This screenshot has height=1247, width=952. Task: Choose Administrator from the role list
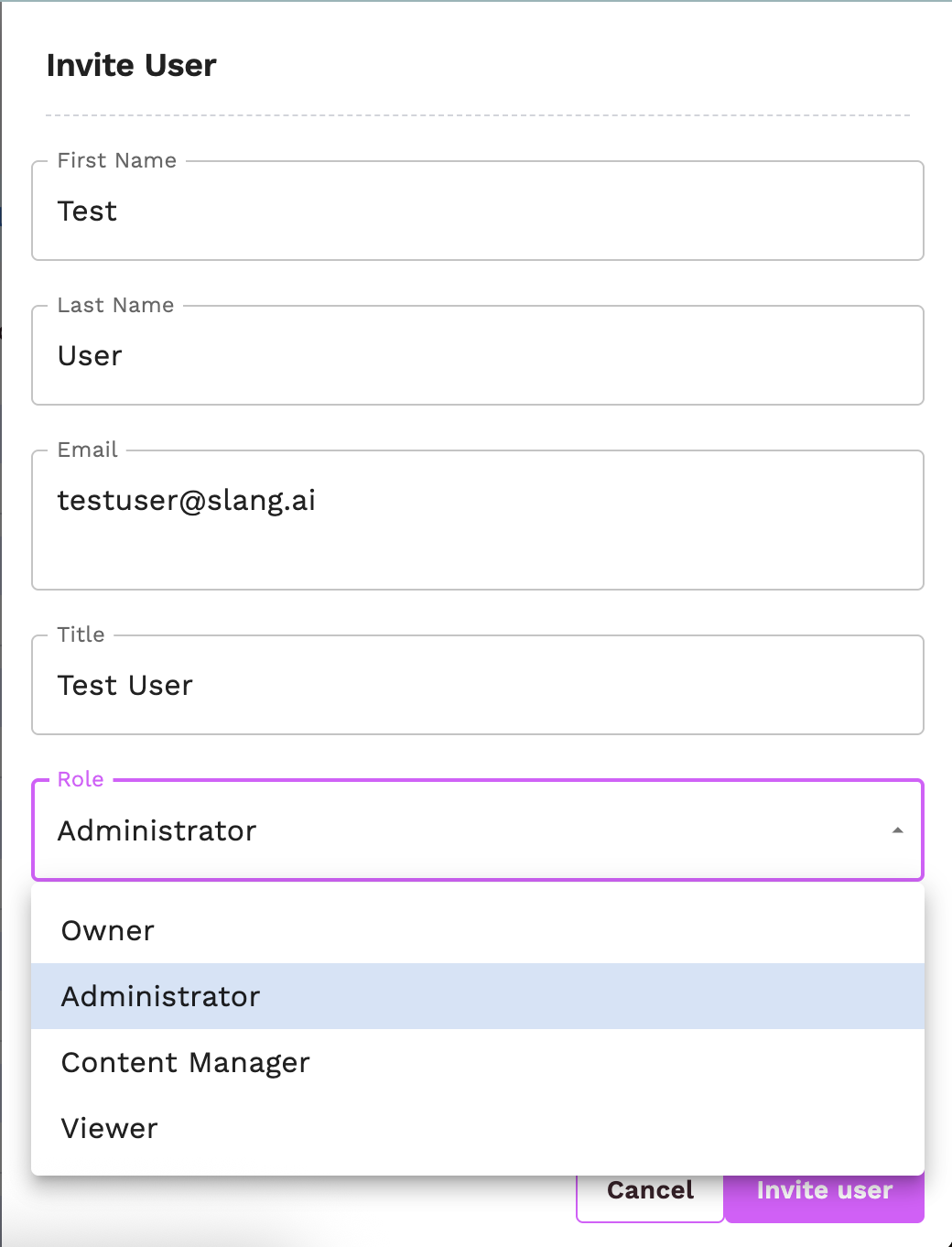coord(161,996)
